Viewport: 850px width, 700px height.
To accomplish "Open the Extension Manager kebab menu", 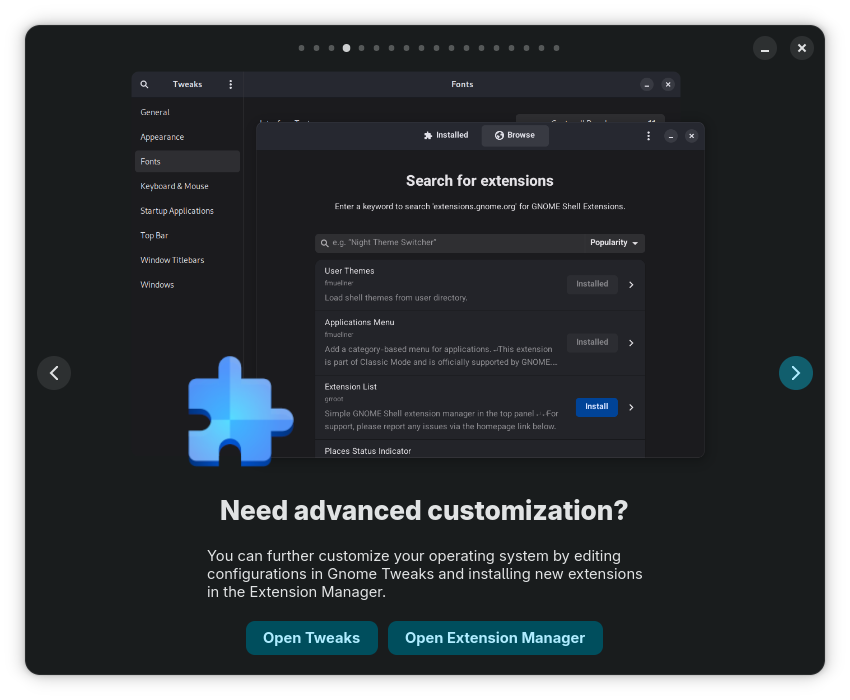I will coord(648,136).
